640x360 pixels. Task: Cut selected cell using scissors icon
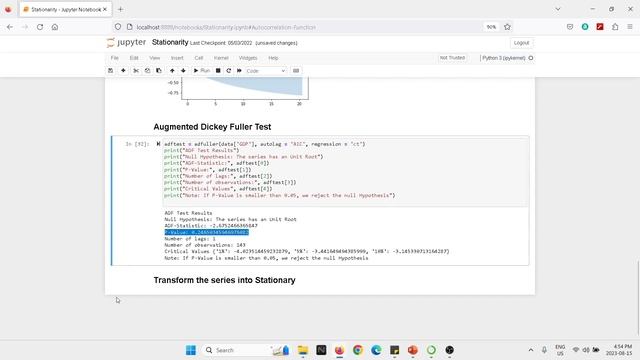click(136, 71)
